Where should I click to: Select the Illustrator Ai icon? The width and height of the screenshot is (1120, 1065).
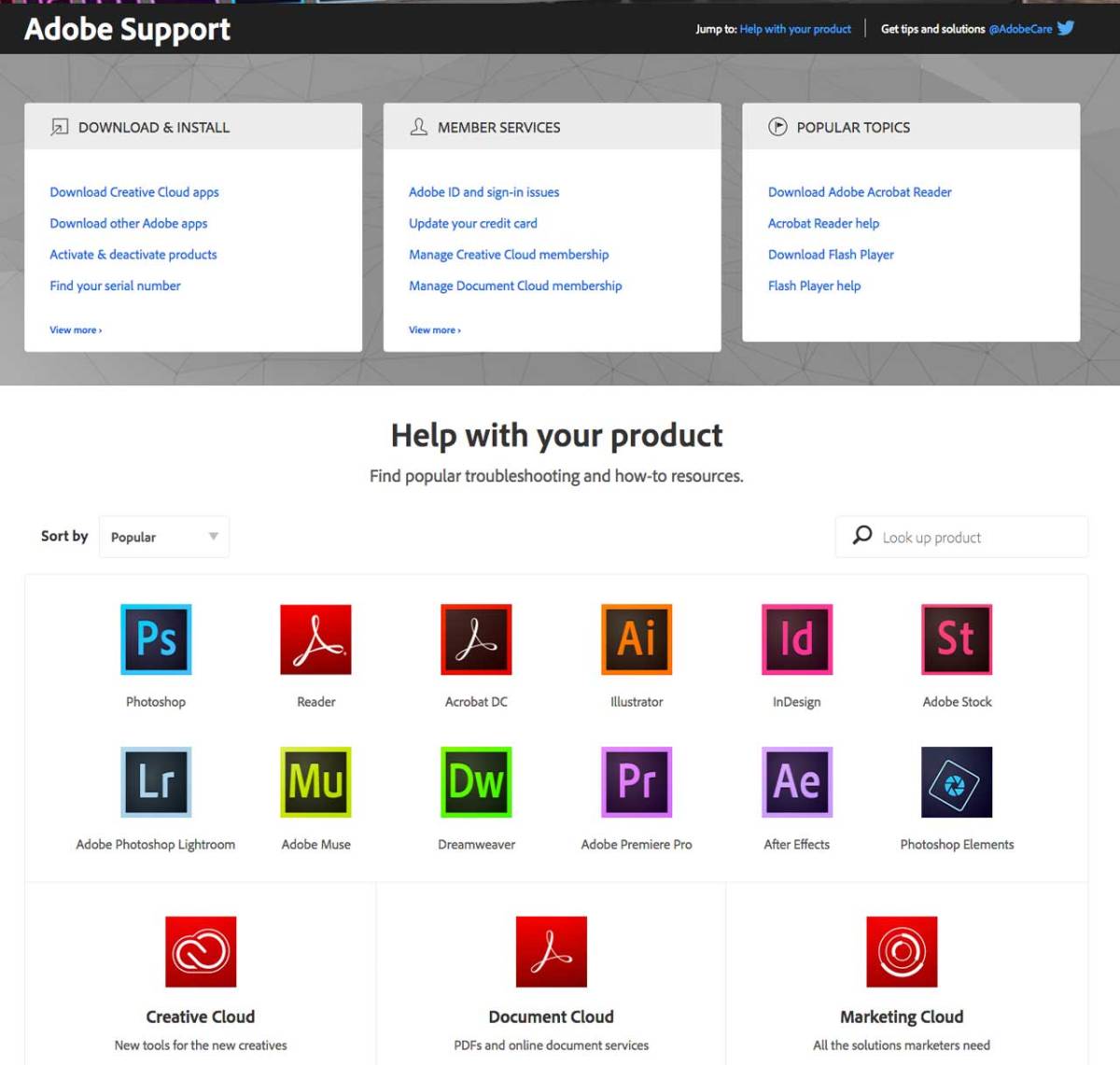(637, 639)
